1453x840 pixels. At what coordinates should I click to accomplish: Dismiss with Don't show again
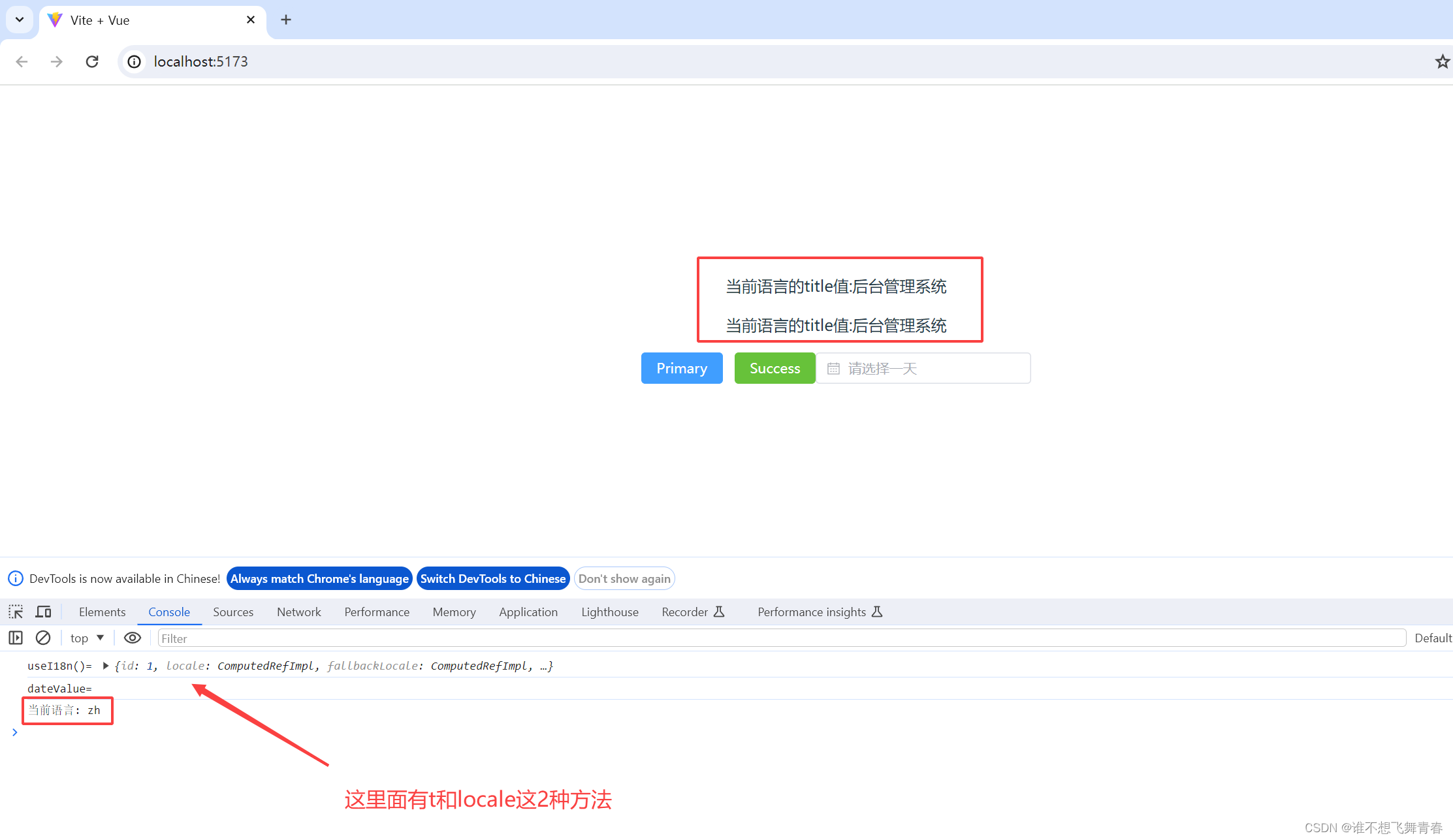624,578
